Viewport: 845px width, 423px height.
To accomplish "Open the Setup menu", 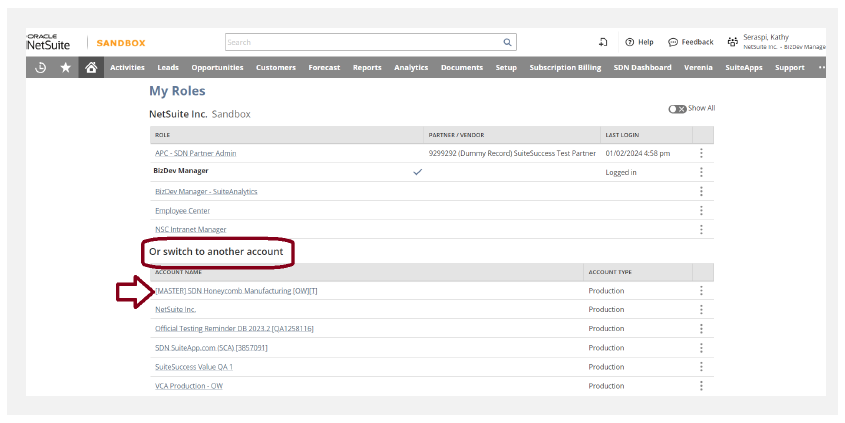I will pyautogui.click(x=506, y=67).
